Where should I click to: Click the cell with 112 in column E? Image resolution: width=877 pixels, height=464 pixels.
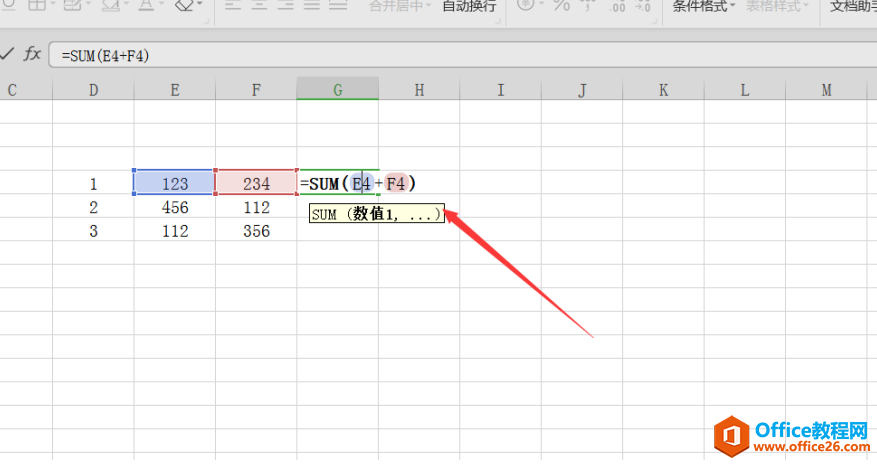pyautogui.click(x=175, y=230)
